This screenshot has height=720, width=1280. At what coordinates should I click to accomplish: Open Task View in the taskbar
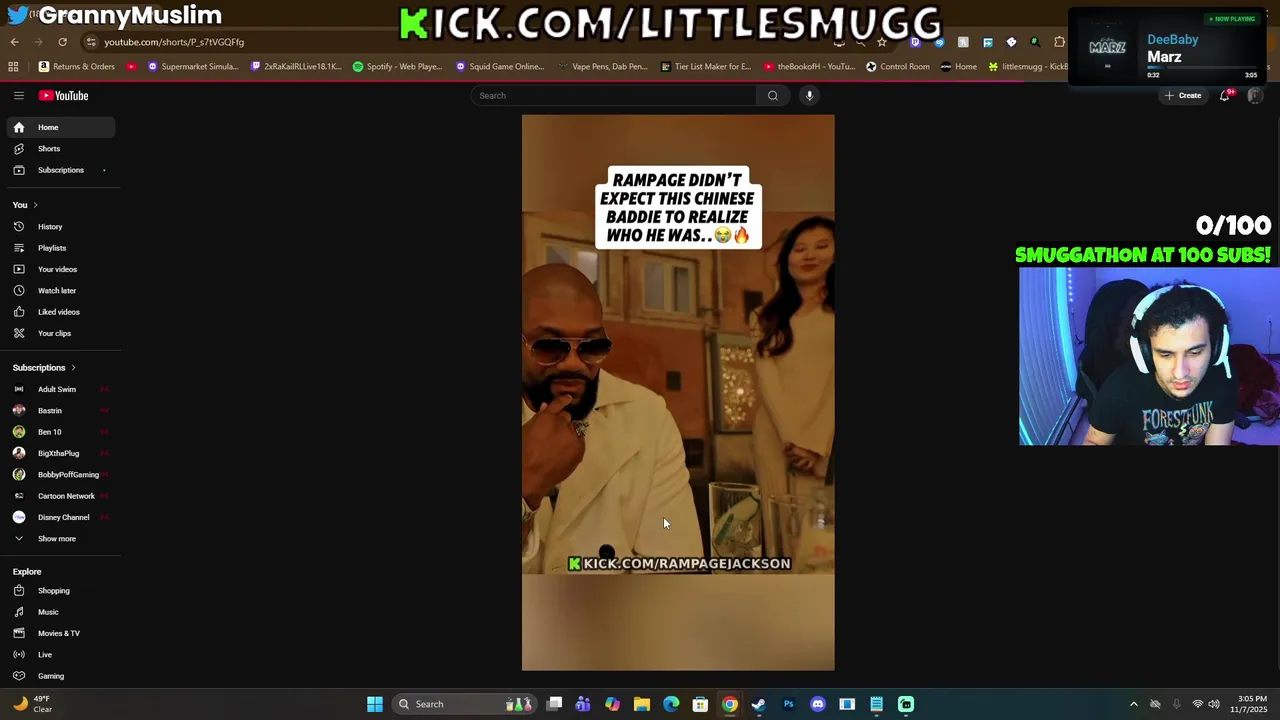(x=554, y=704)
